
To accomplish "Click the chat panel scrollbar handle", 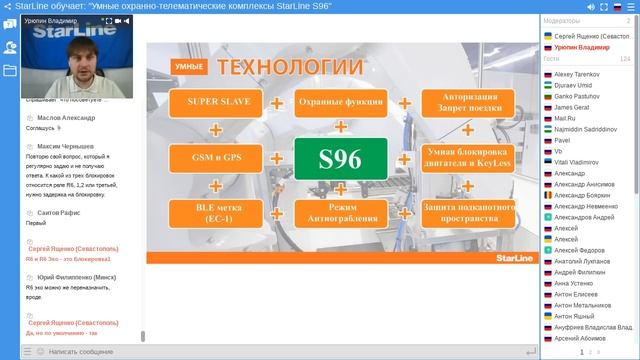I will click(x=142, y=336).
